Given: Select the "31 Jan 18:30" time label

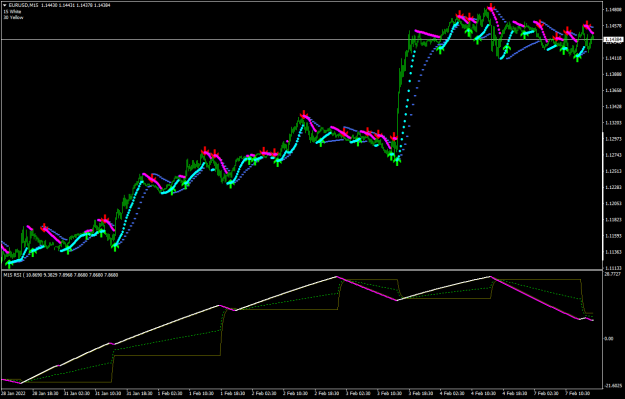Looking at the screenshot, I should pos(139,393).
